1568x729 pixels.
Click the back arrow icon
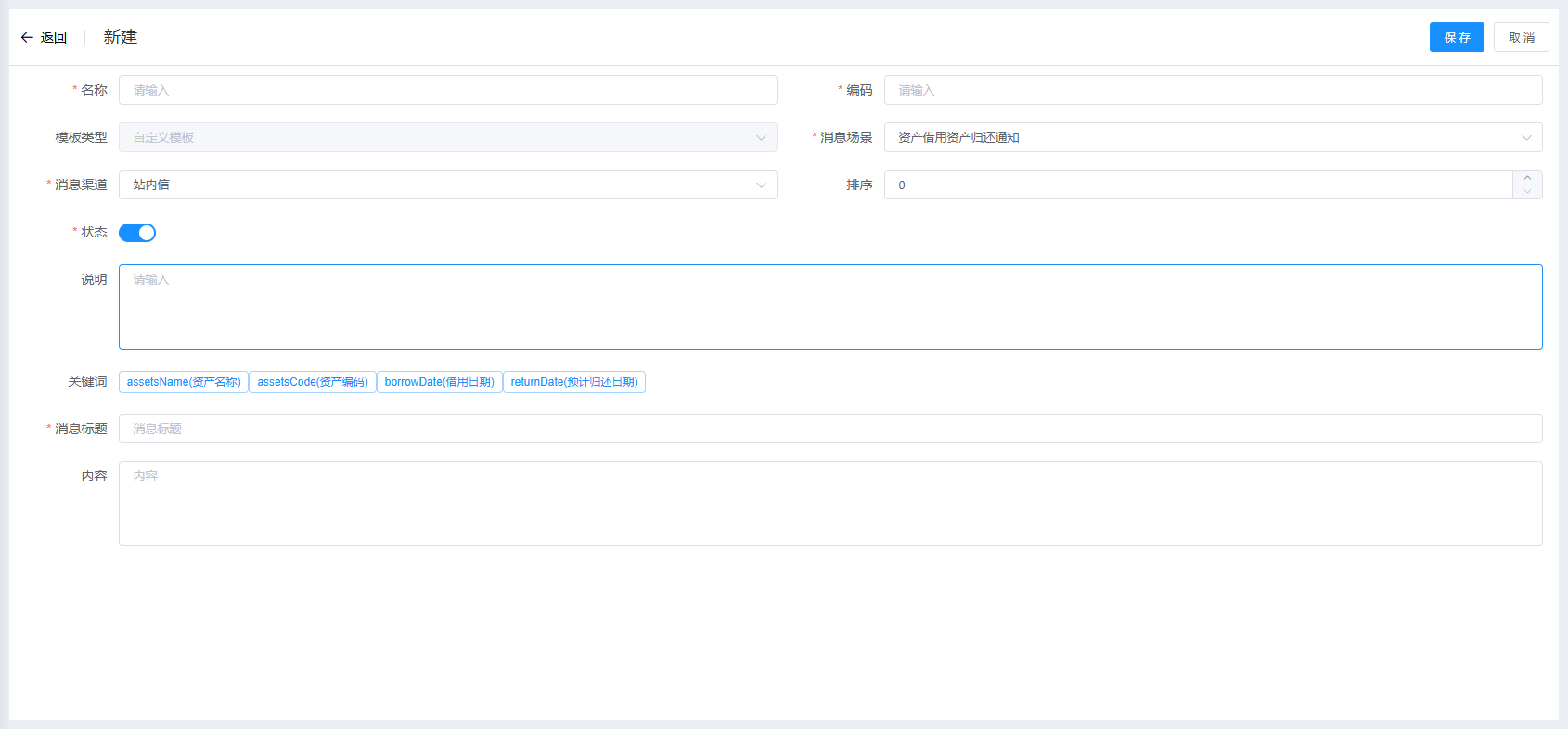(x=27, y=38)
